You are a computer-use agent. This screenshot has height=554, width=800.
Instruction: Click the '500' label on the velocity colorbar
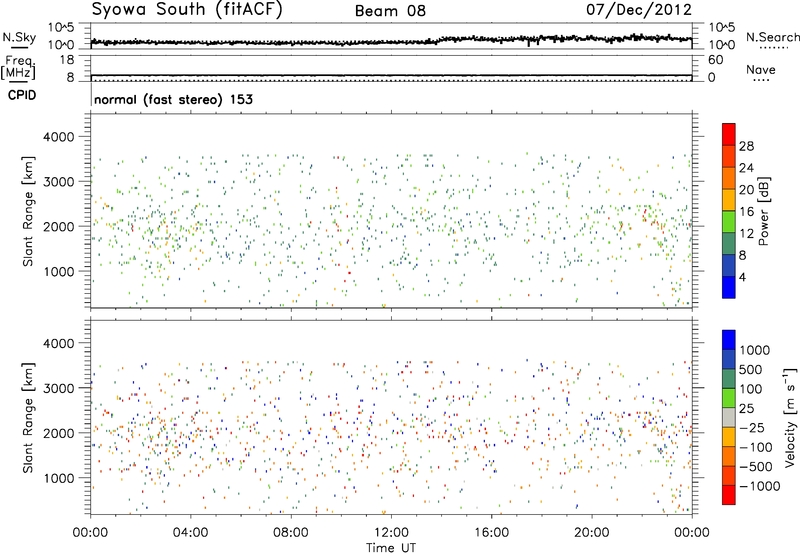751,369
